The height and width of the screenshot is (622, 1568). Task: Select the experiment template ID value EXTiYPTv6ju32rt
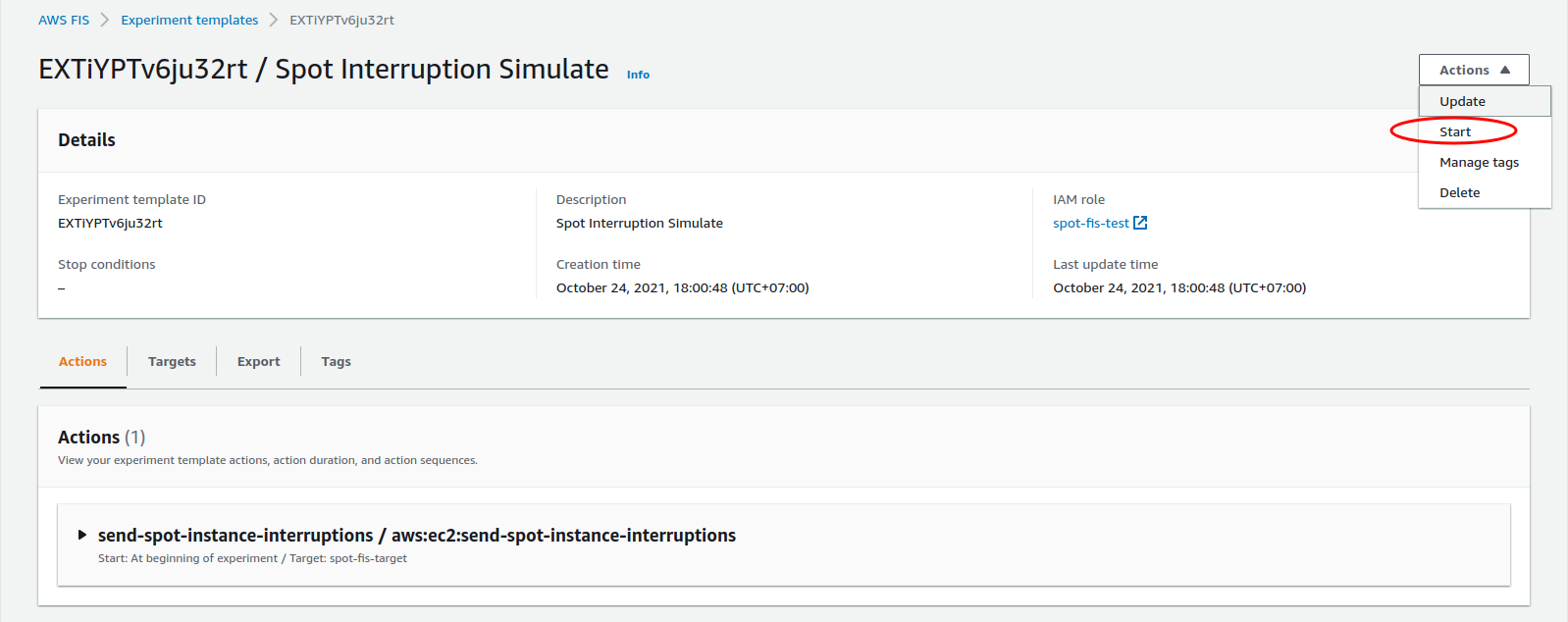[x=110, y=223]
